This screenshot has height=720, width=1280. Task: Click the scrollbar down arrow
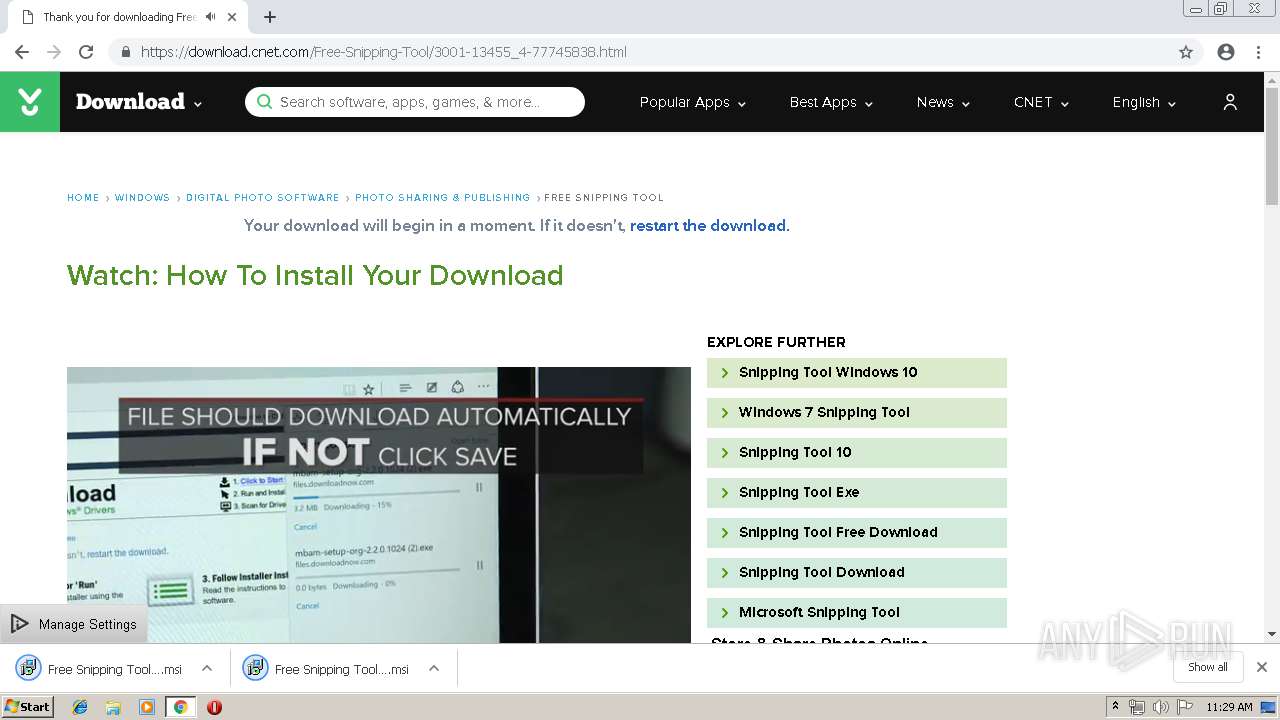pyautogui.click(x=1272, y=634)
